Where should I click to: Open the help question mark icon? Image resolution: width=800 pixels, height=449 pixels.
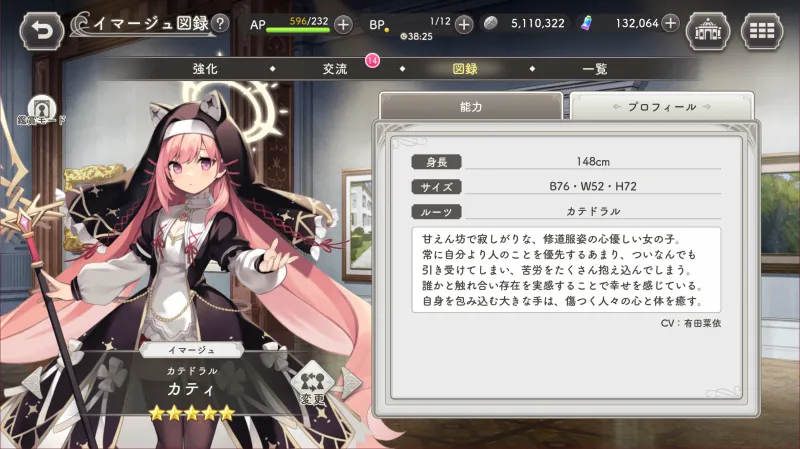pyautogui.click(x=220, y=23)
